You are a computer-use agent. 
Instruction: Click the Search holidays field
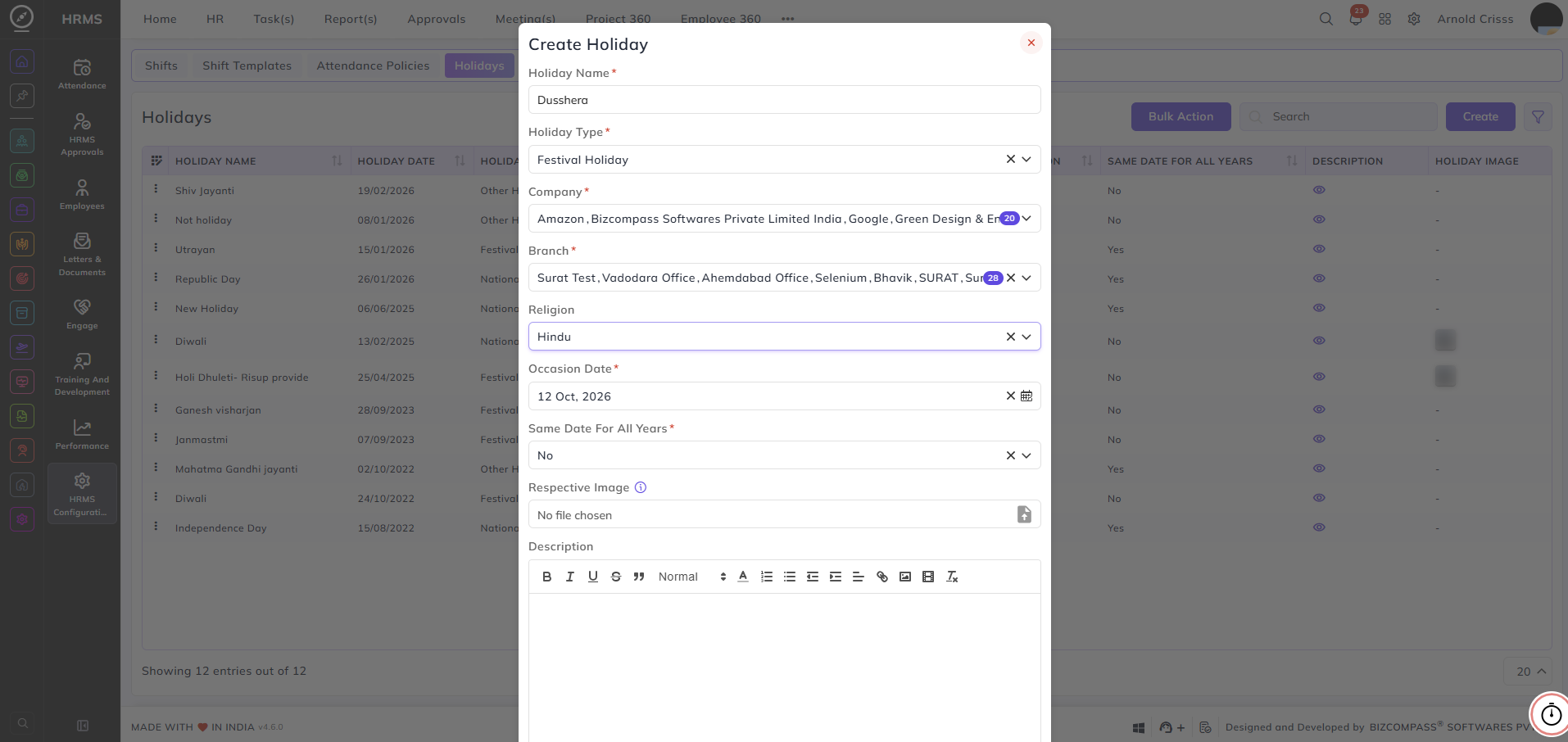[1339, 116]
